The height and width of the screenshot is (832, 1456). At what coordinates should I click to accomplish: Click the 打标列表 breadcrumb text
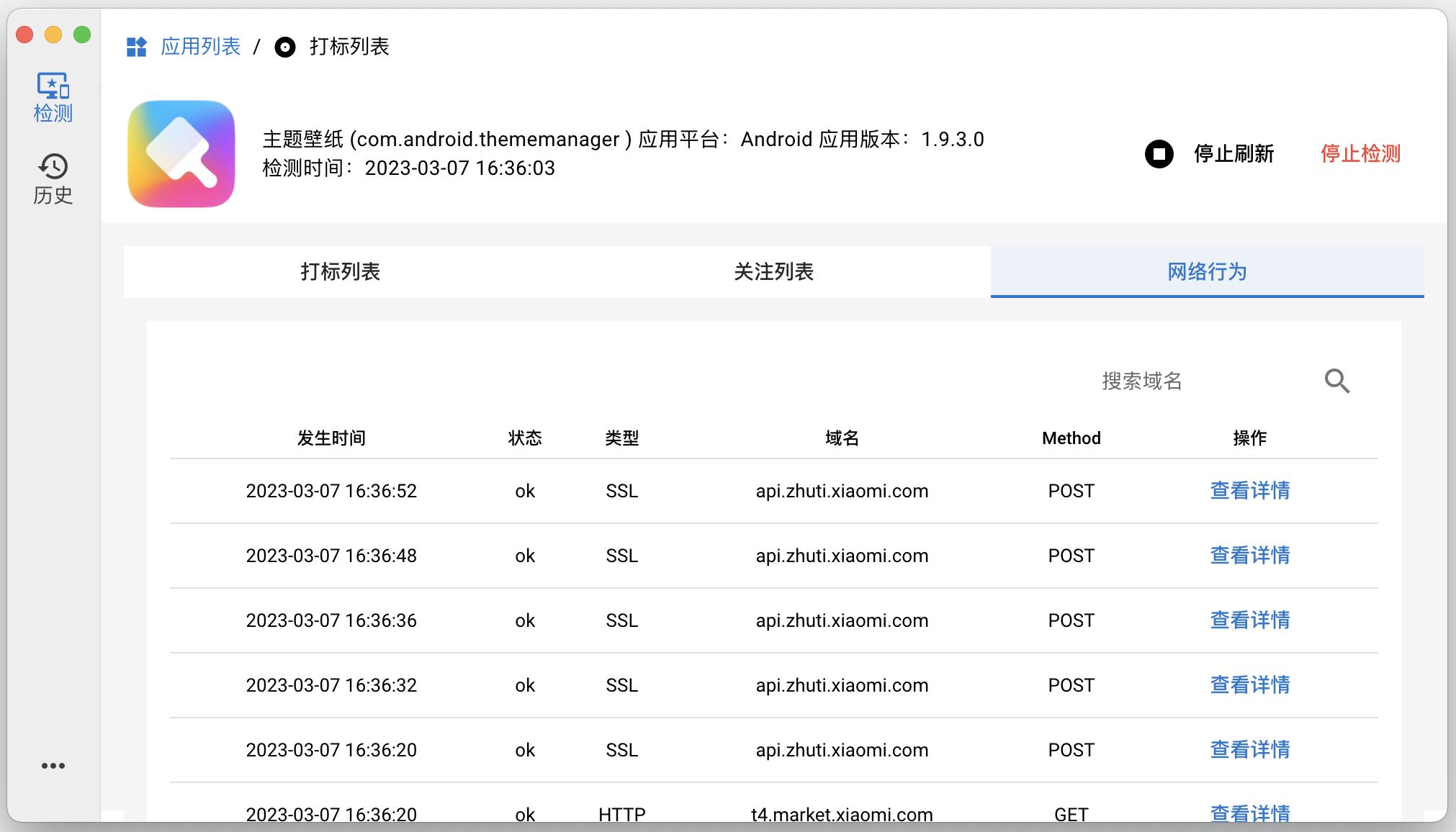(349, 47)
